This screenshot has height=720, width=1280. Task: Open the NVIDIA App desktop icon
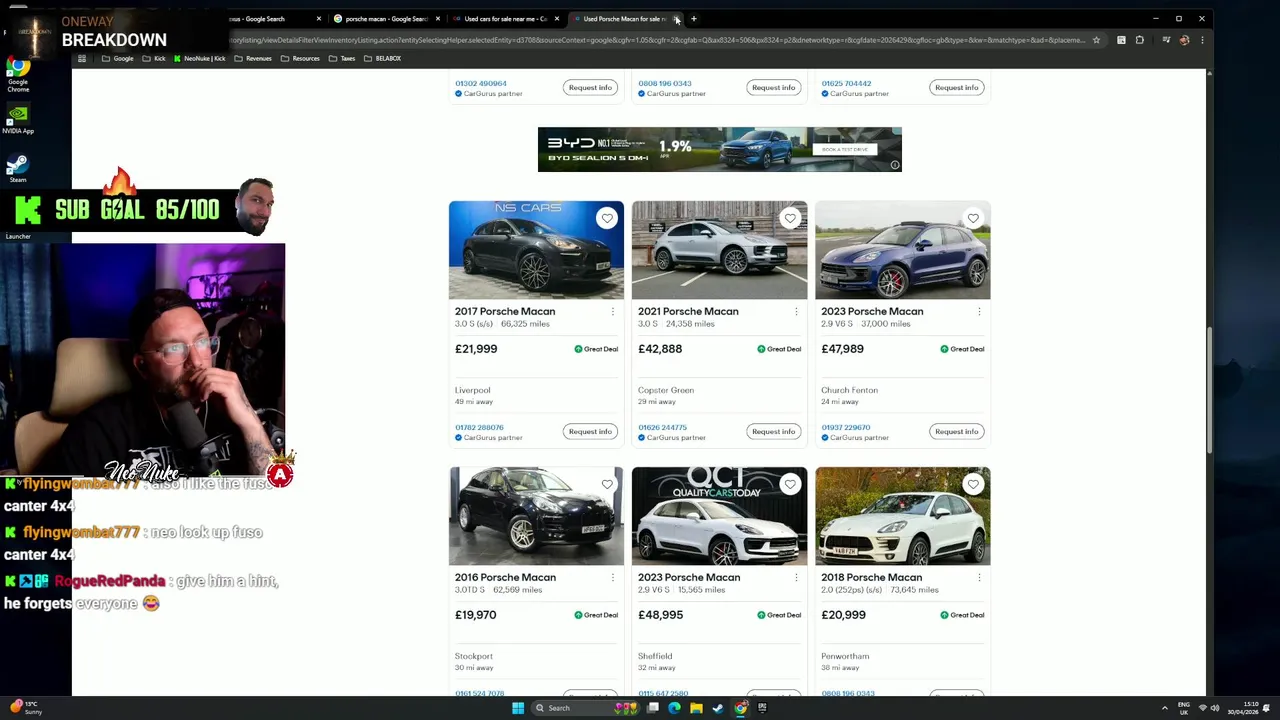(18, 119)
